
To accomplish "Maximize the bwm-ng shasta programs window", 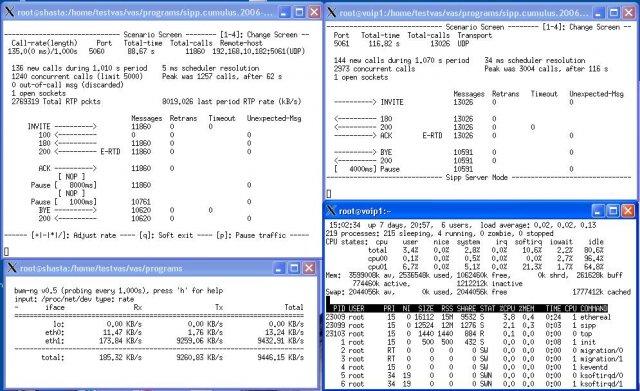I will [x=294, y=268].
